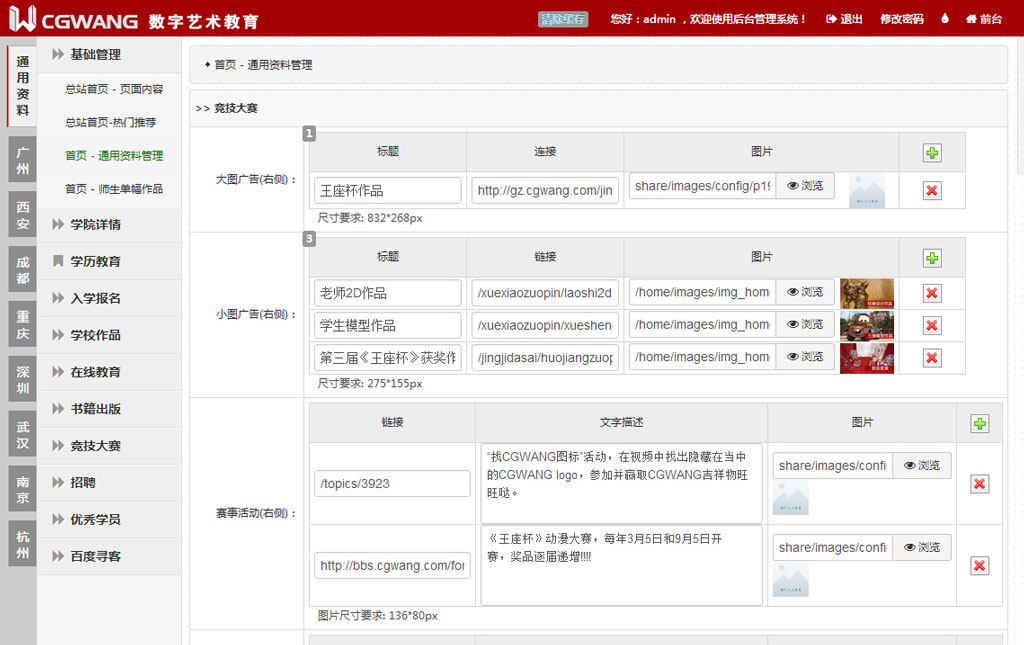1024x645 pixels.
Task: Expand the 入学报名 menu section
Action: point(108,298)
